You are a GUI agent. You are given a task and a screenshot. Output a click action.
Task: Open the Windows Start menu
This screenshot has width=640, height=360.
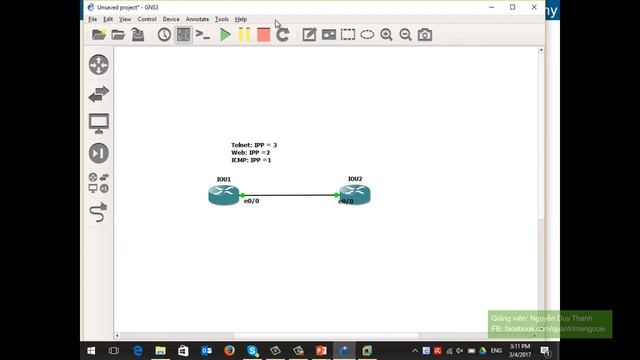click(91, 351)
